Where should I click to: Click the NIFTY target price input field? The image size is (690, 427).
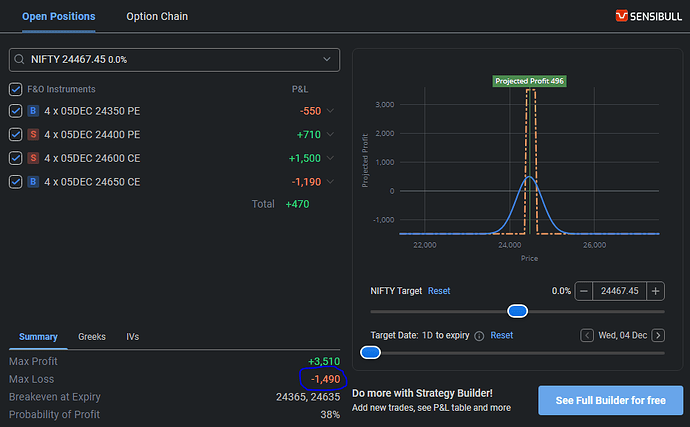619,291
